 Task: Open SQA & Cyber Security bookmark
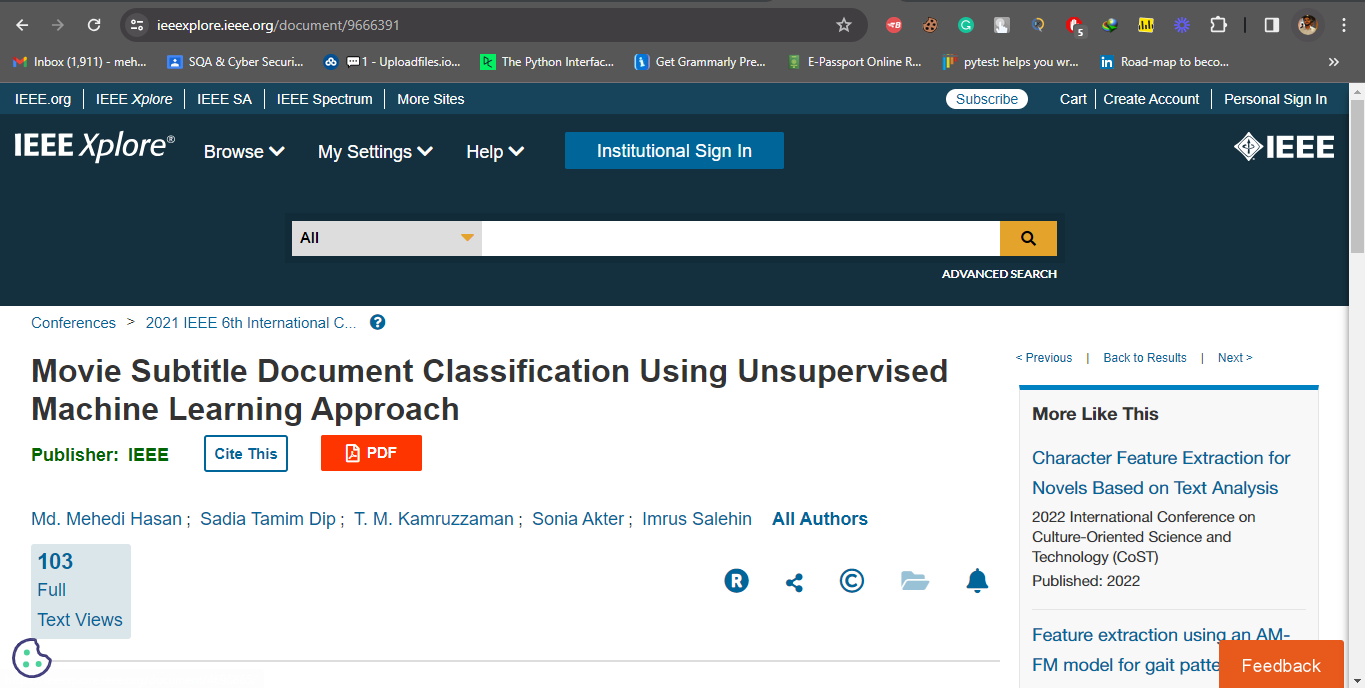point(235,62)
